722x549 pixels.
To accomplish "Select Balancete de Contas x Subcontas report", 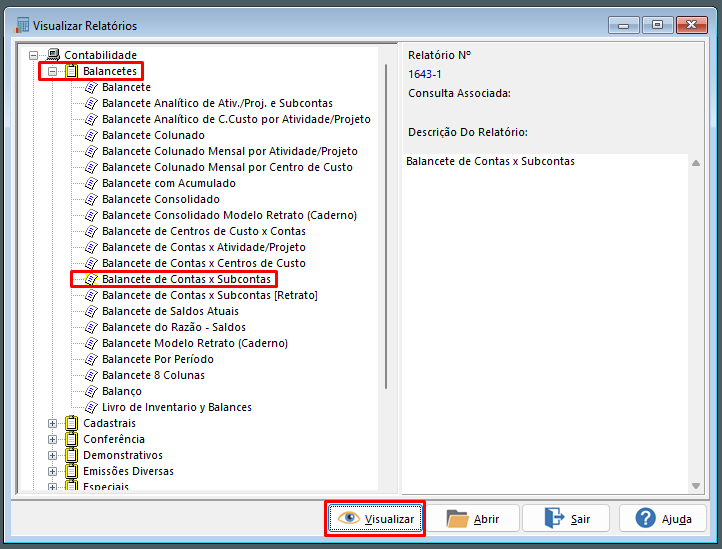I will point(186,279).
